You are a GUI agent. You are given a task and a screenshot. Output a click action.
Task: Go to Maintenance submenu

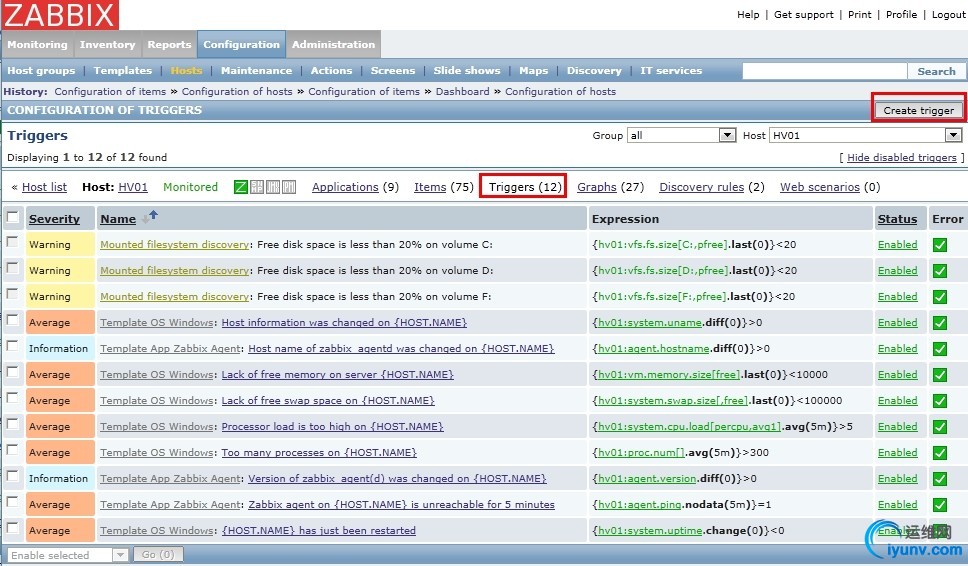coord(256,70)
